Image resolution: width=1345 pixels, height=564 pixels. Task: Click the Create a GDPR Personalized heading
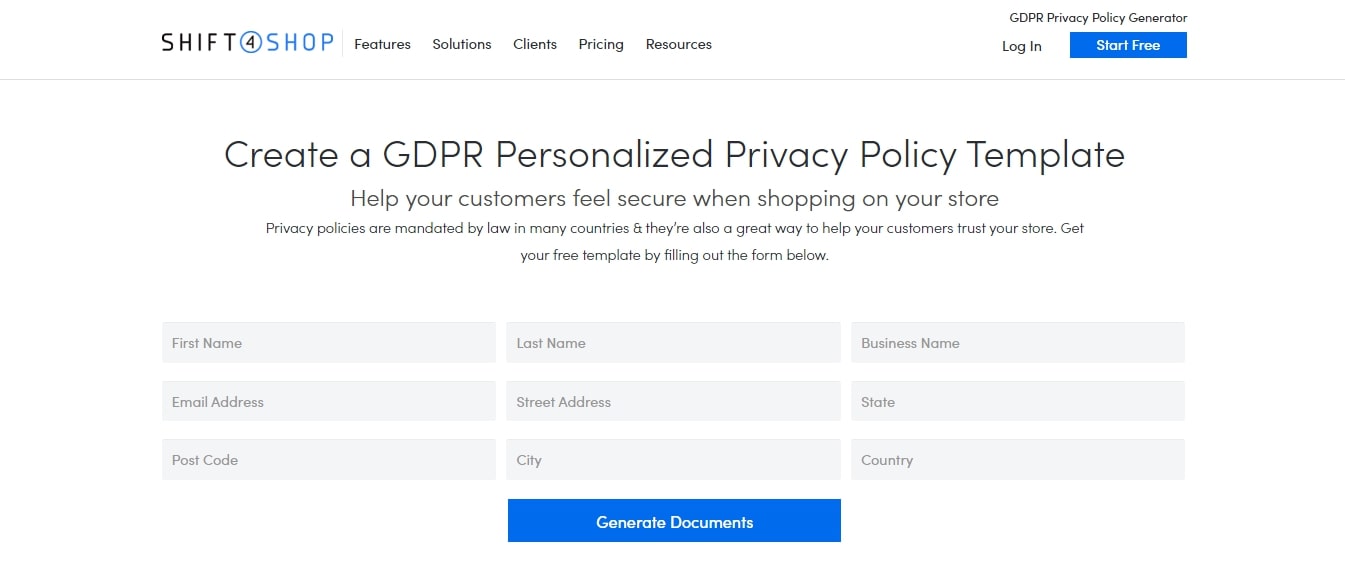[674, 155]
